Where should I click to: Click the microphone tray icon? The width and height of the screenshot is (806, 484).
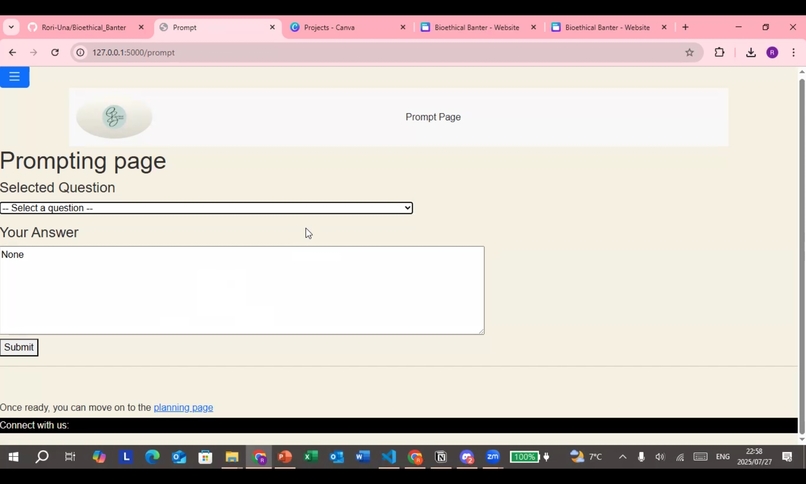pos(641,457)
